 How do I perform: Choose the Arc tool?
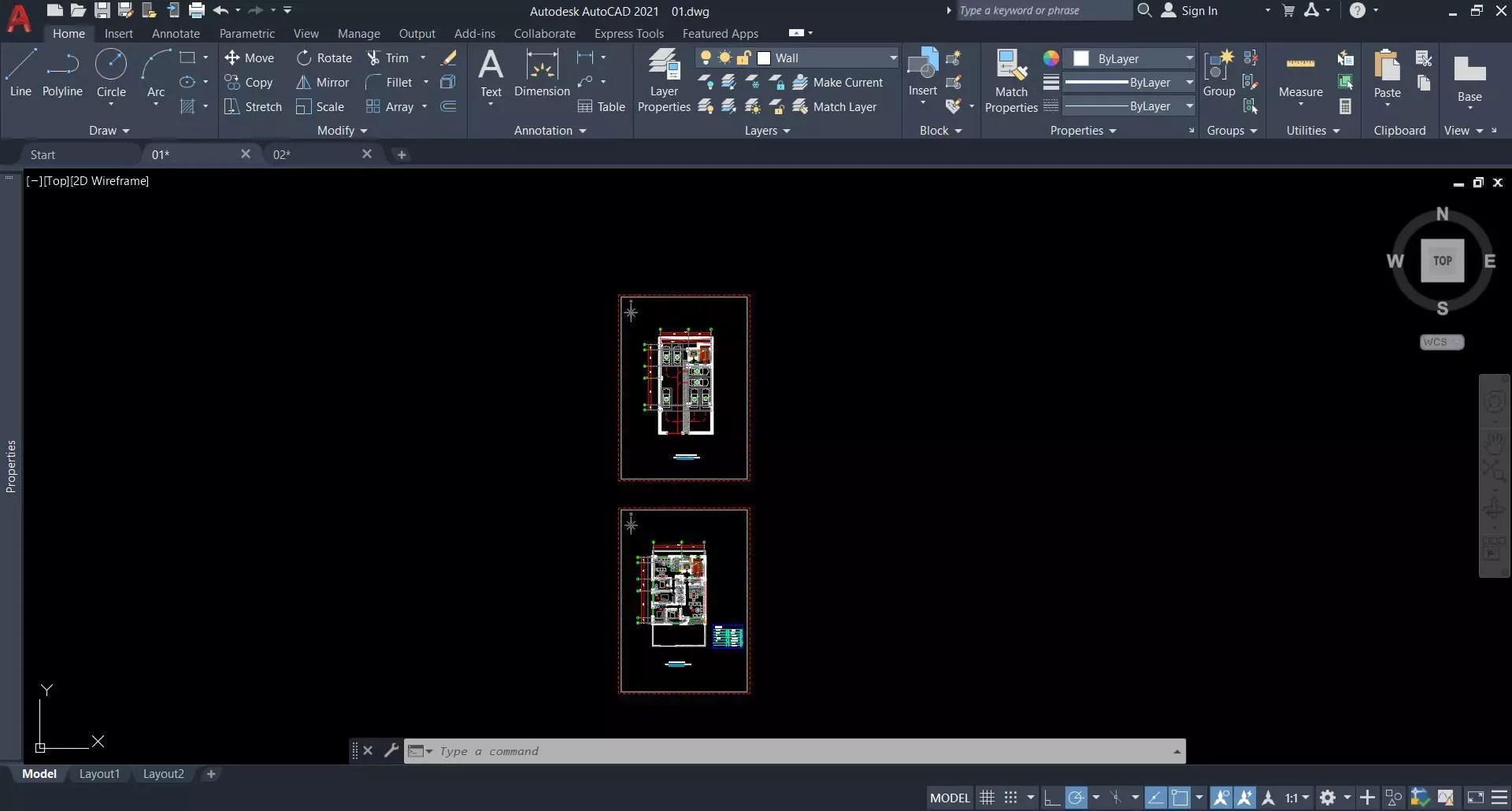click(156, 72)
